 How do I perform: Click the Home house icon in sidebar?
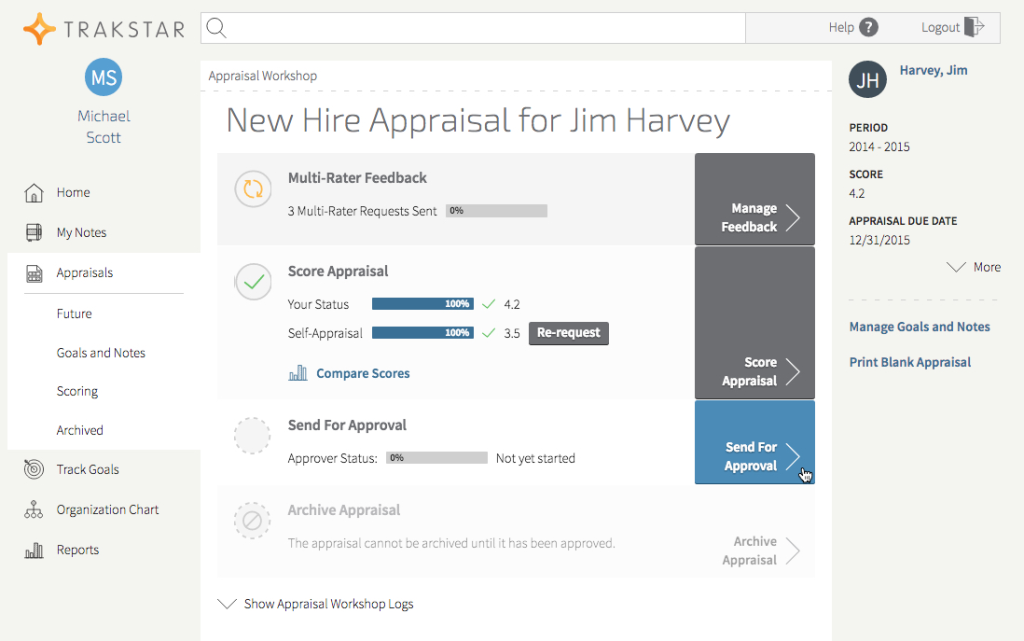[x=34, y=193]
